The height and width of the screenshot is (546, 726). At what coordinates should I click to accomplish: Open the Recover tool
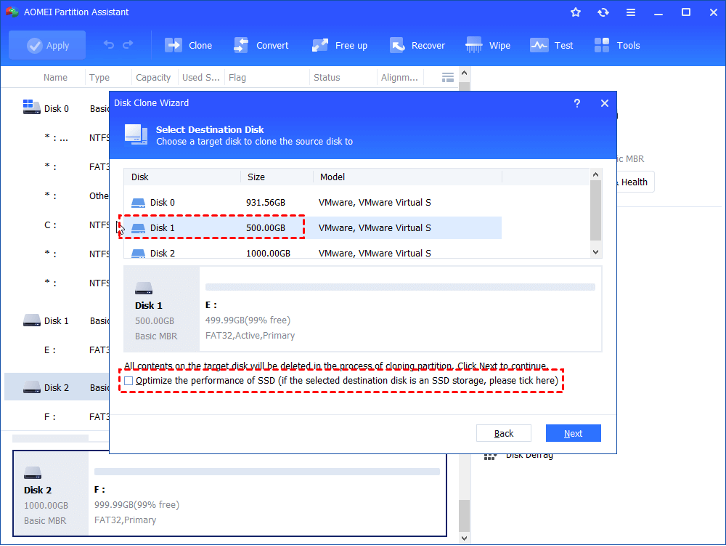pos(417,45)
